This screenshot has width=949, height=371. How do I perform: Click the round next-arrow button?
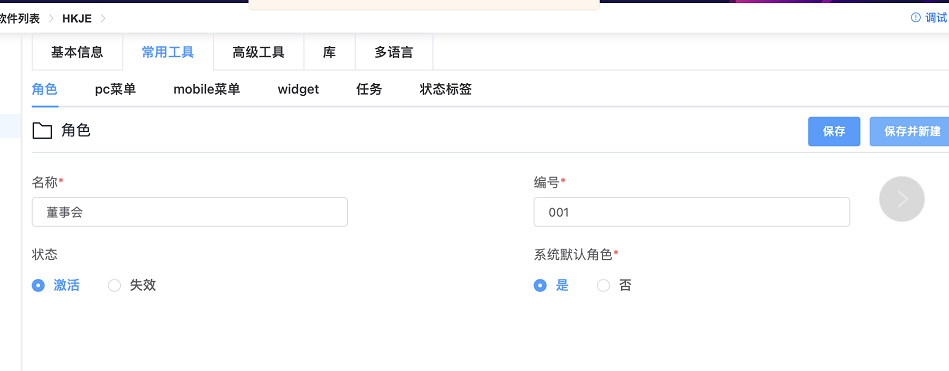coord(902,199)
